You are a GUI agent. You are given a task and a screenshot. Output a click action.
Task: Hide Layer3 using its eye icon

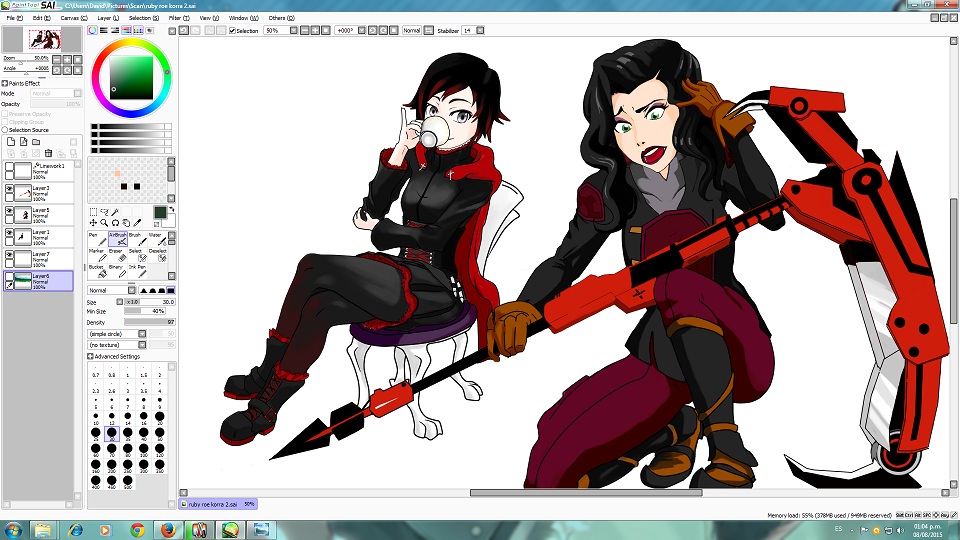[10, 188]
